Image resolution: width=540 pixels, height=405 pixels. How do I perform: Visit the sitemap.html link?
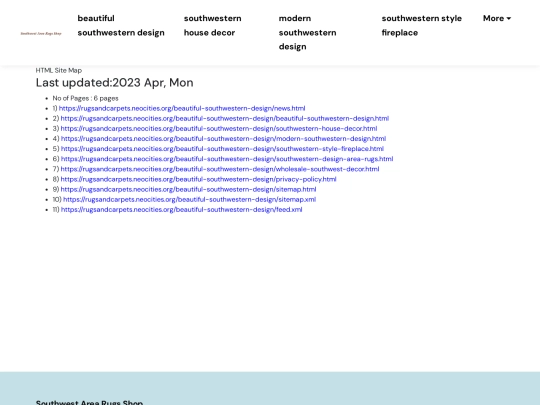tap(188, 189)
